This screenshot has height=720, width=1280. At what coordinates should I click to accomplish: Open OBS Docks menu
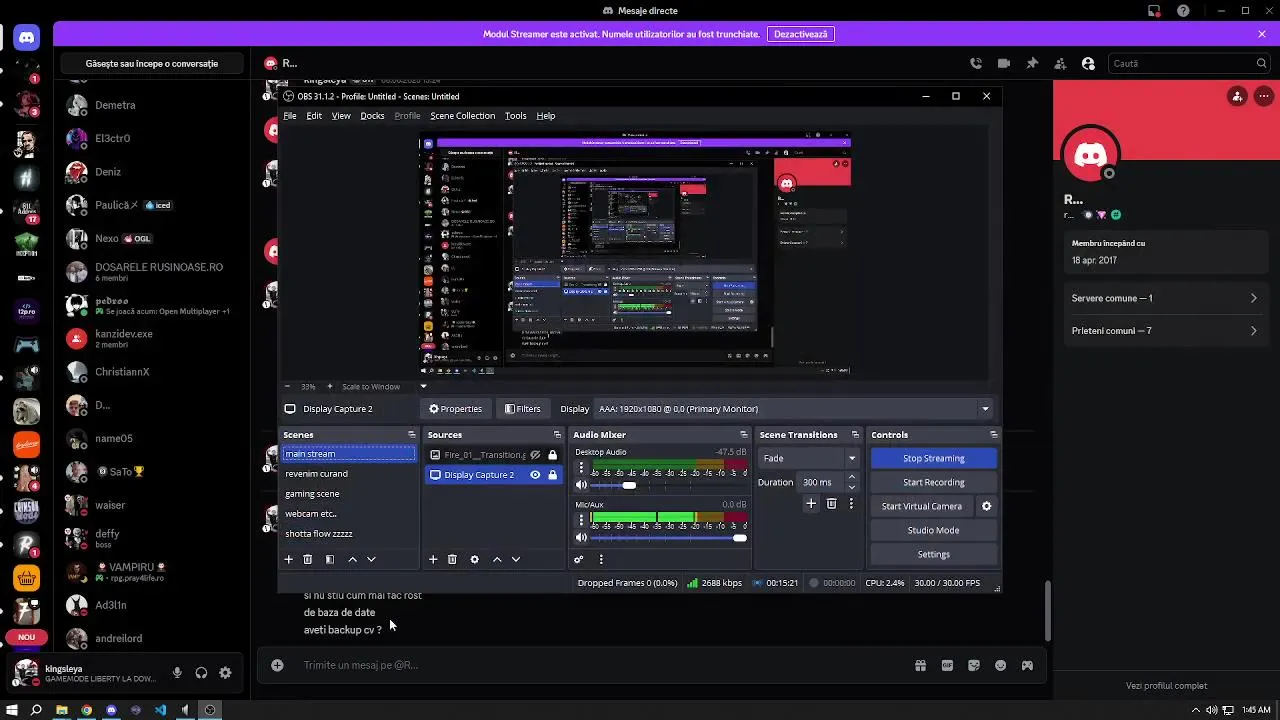tap(372, 116)
